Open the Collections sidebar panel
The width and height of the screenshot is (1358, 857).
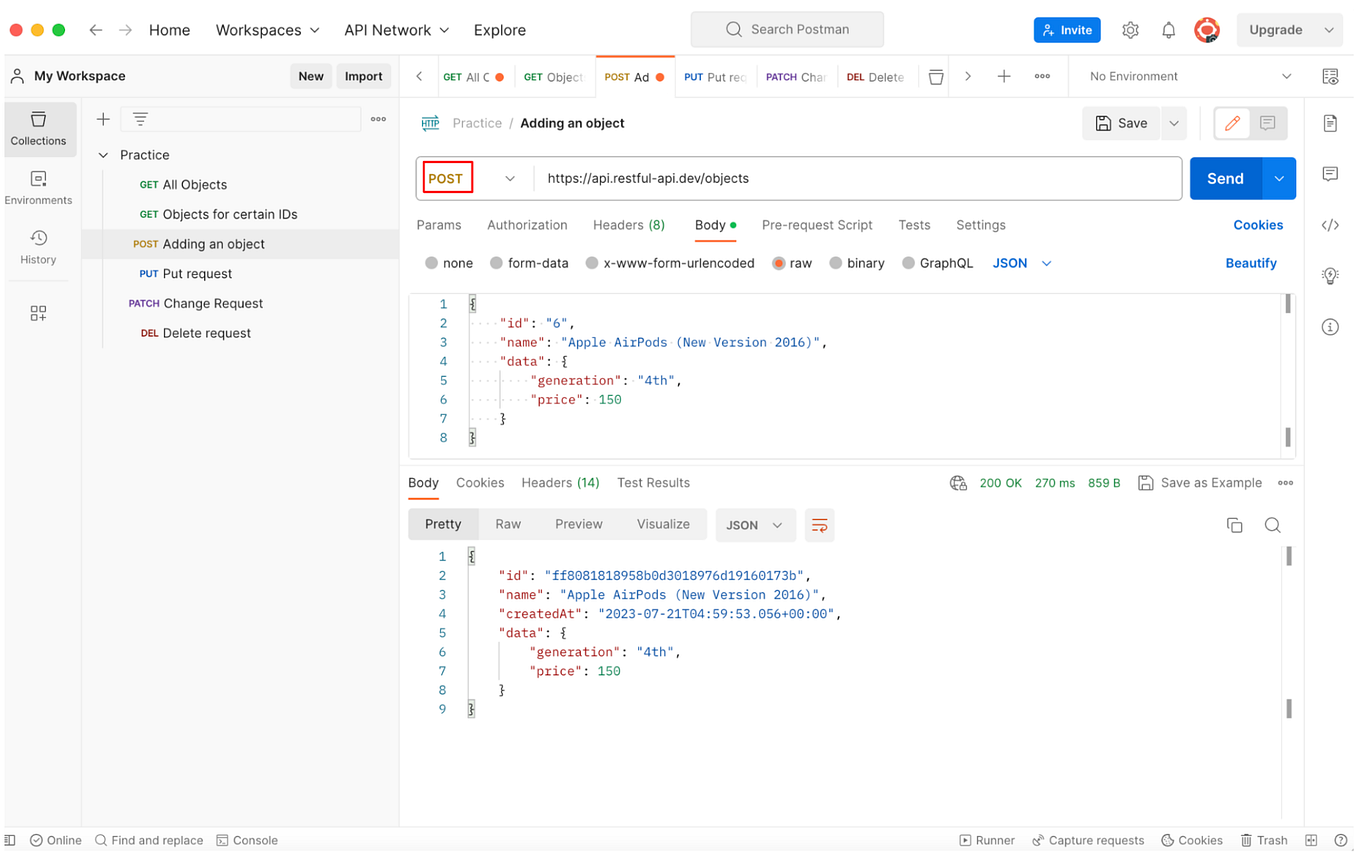click(x=38, y=129)
